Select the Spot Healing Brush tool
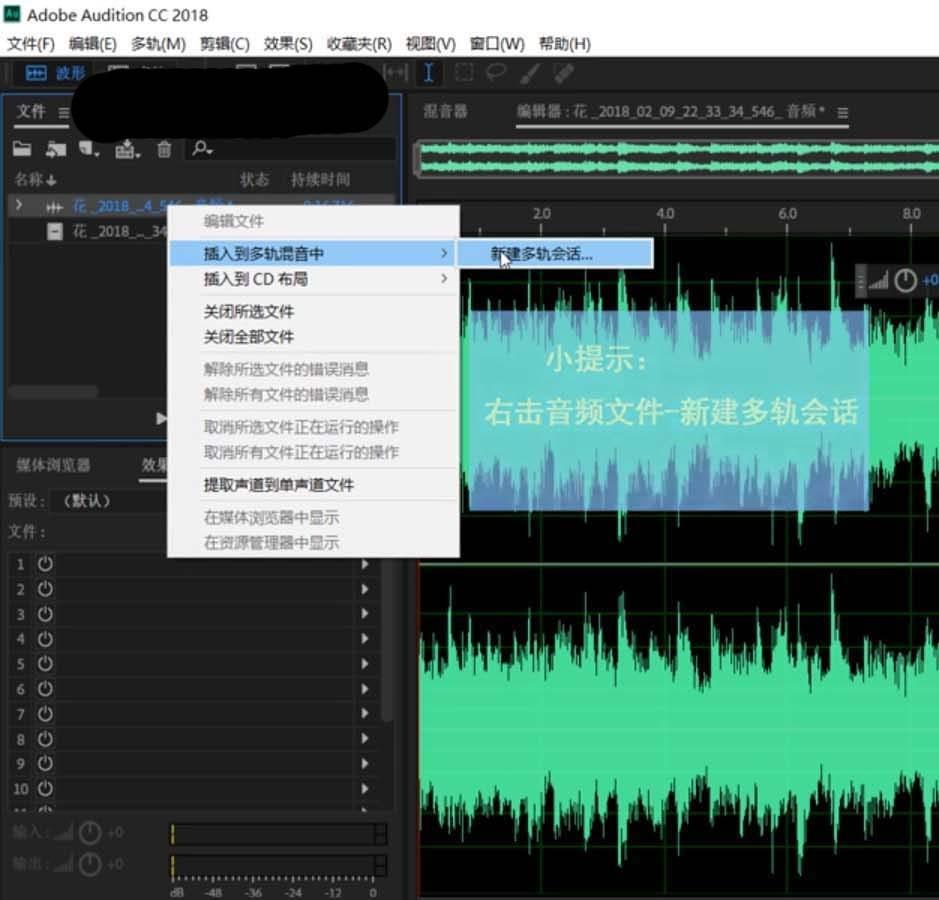The image size is (939, 900). tap(565, 73)
